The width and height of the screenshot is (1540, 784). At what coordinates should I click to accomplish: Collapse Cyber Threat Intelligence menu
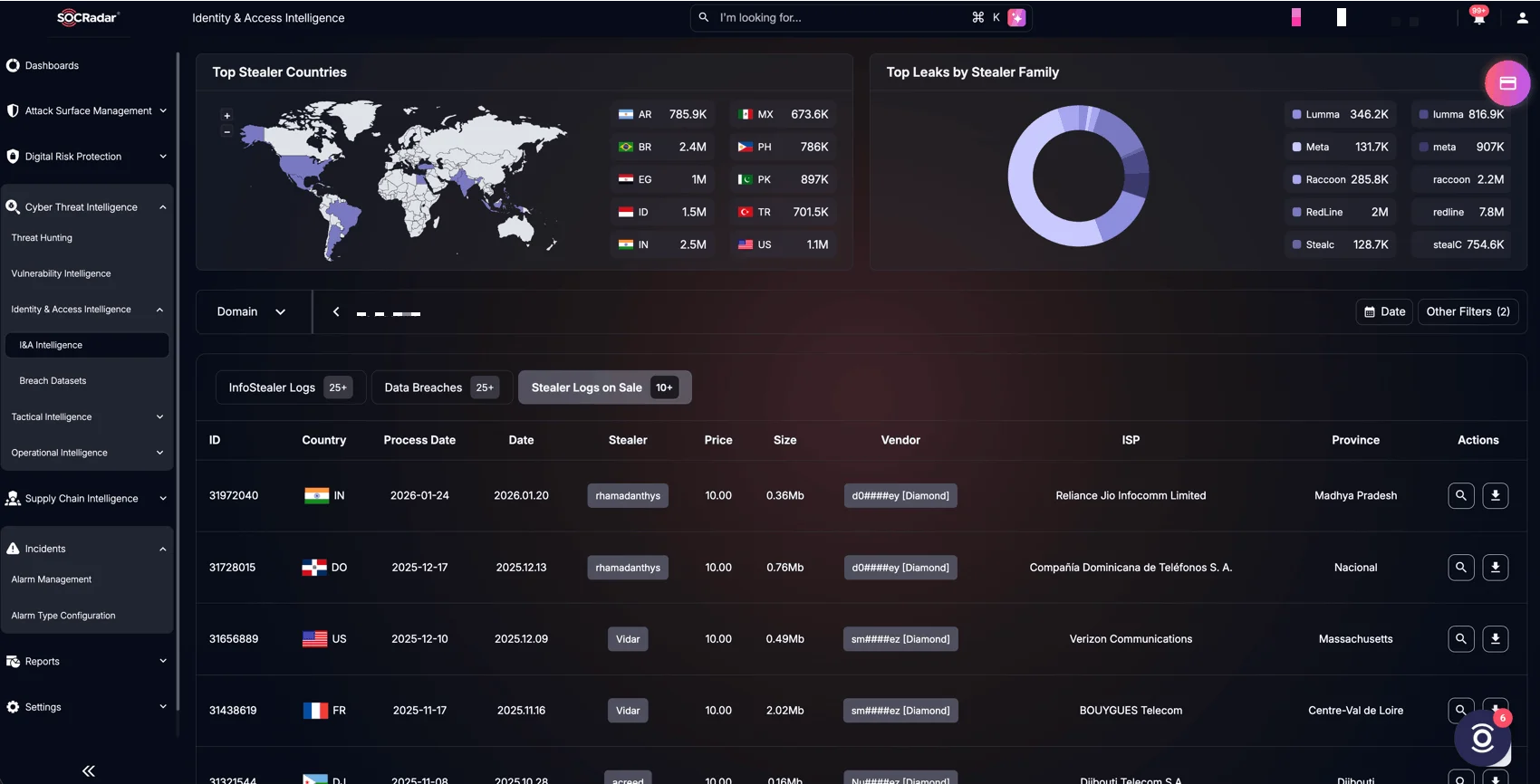tap(87, 206)
